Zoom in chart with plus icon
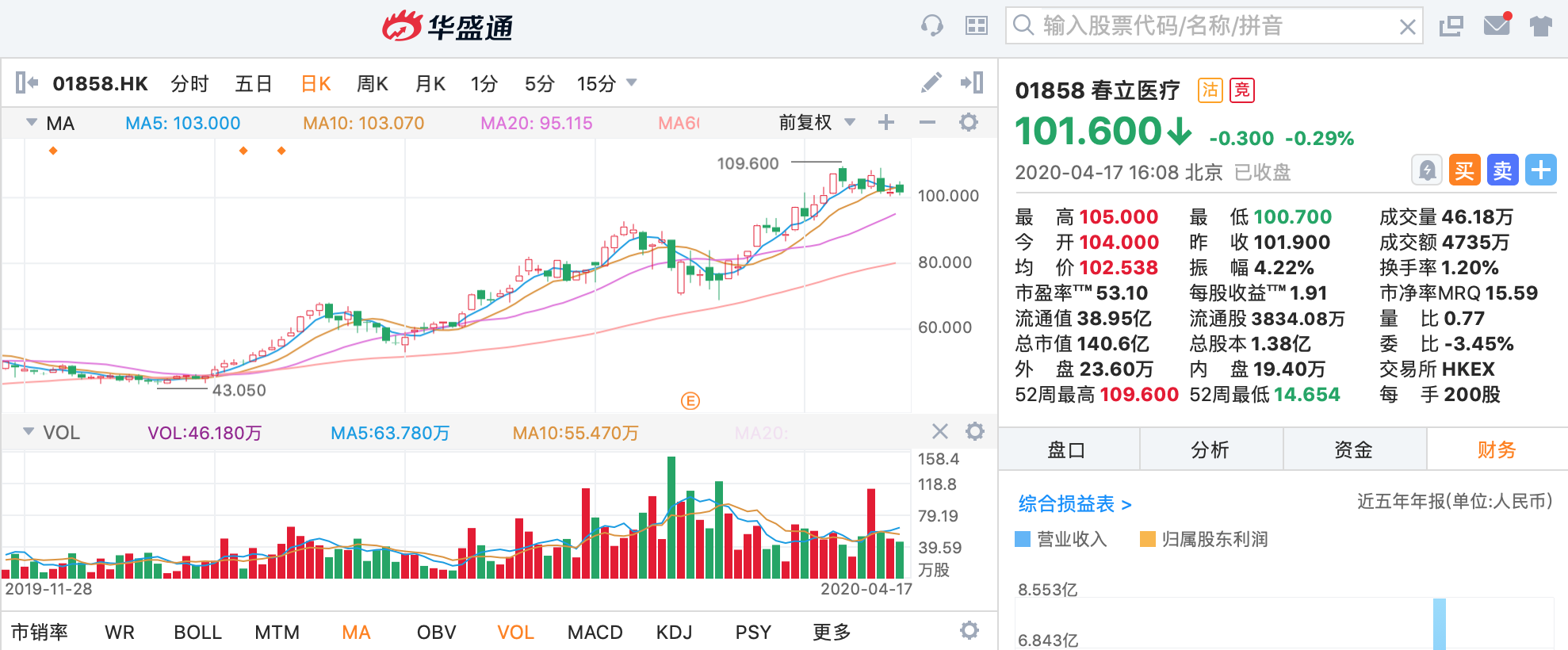1568x650 pixels. pos(886,122)
